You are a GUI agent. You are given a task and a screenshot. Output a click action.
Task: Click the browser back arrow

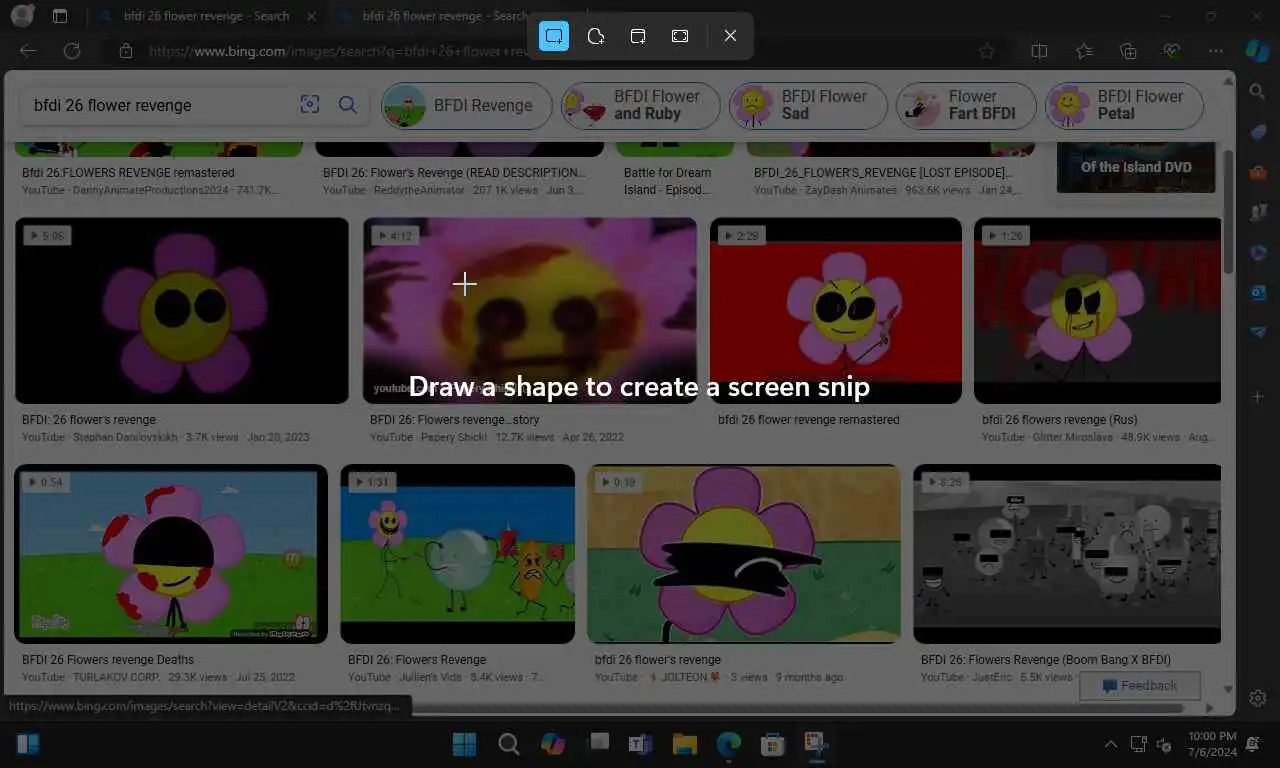(x=28, y=51)
